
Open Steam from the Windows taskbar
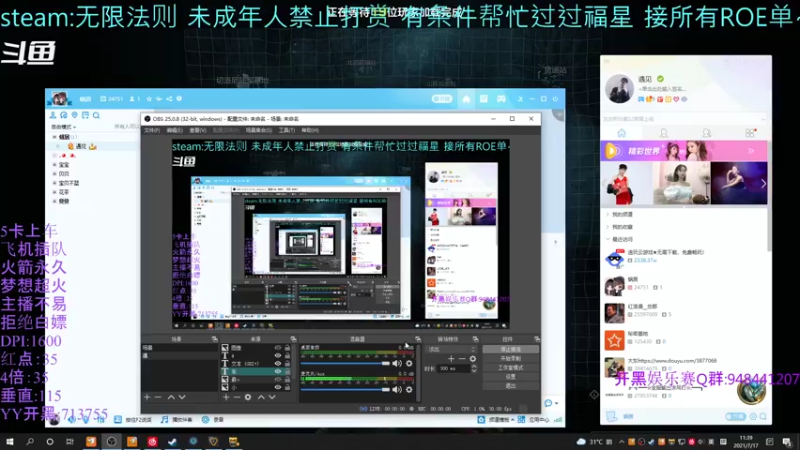pyautogui.click(x=172, y=441)
